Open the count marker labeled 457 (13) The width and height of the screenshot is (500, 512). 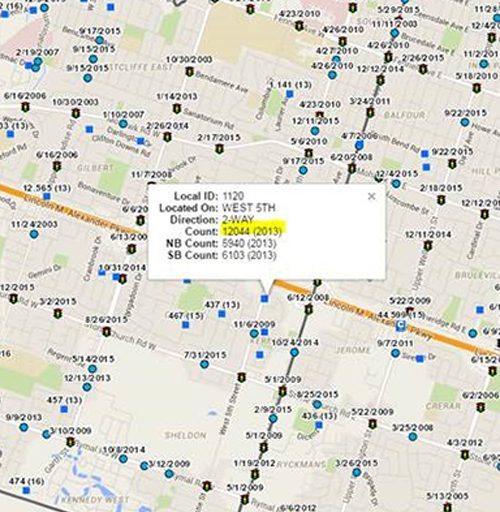point(64,409)
